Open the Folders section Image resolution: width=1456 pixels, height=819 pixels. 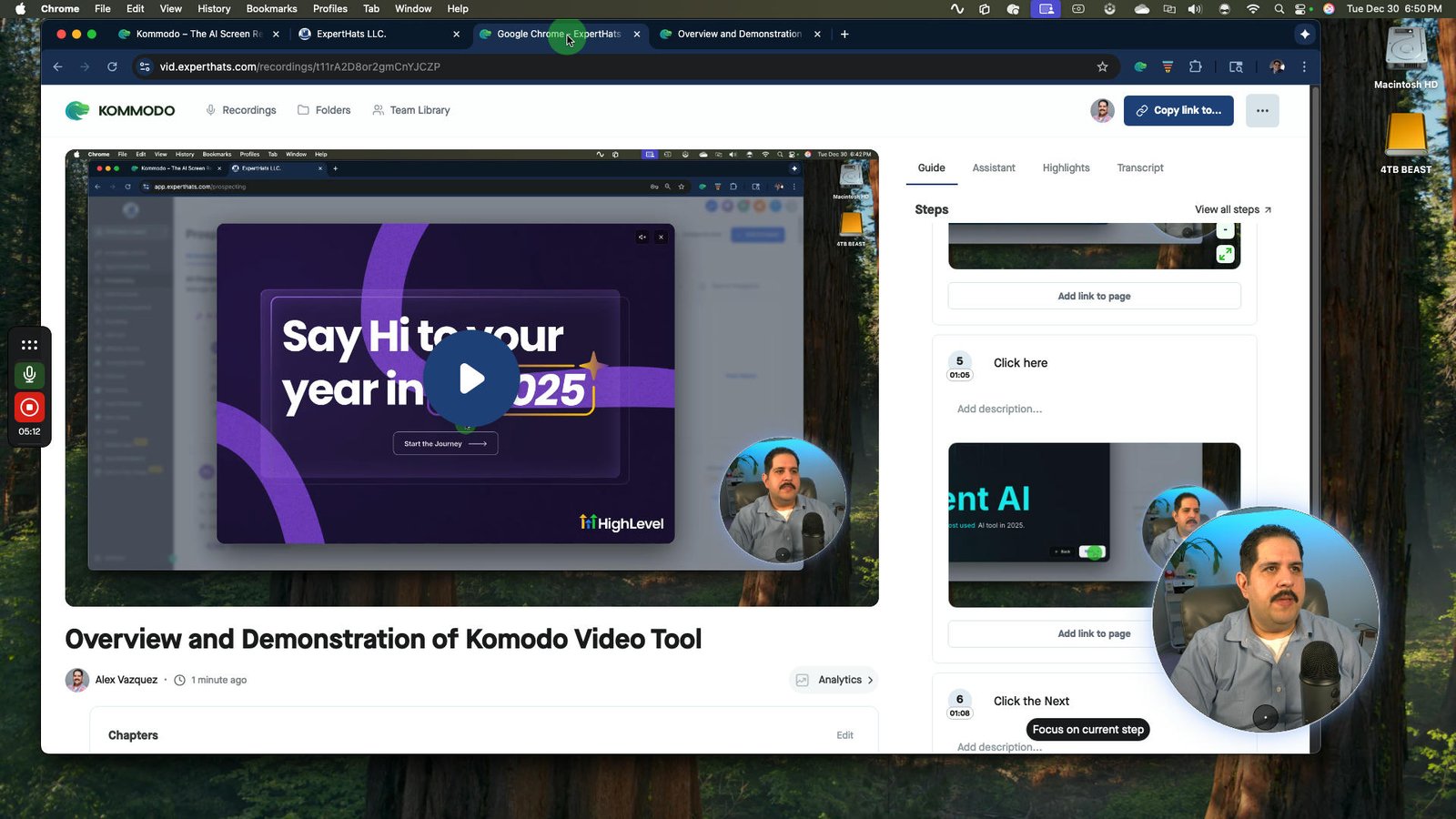(x=324, y=110)
